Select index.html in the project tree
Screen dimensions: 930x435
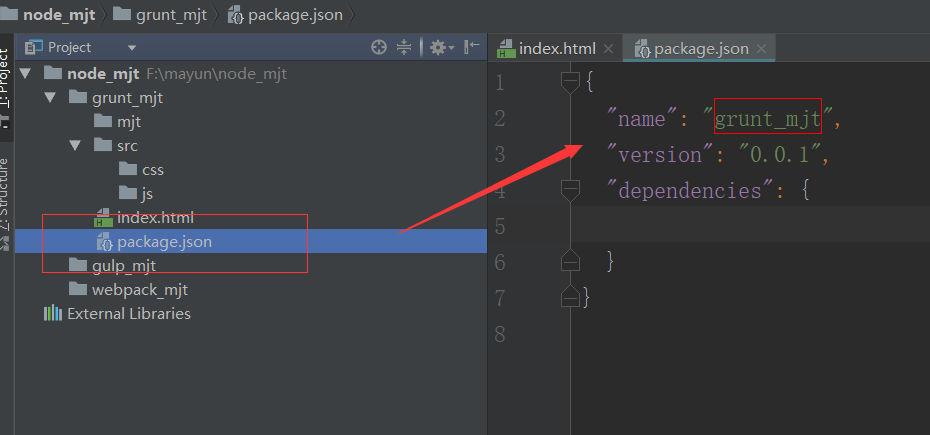(155, 218)
